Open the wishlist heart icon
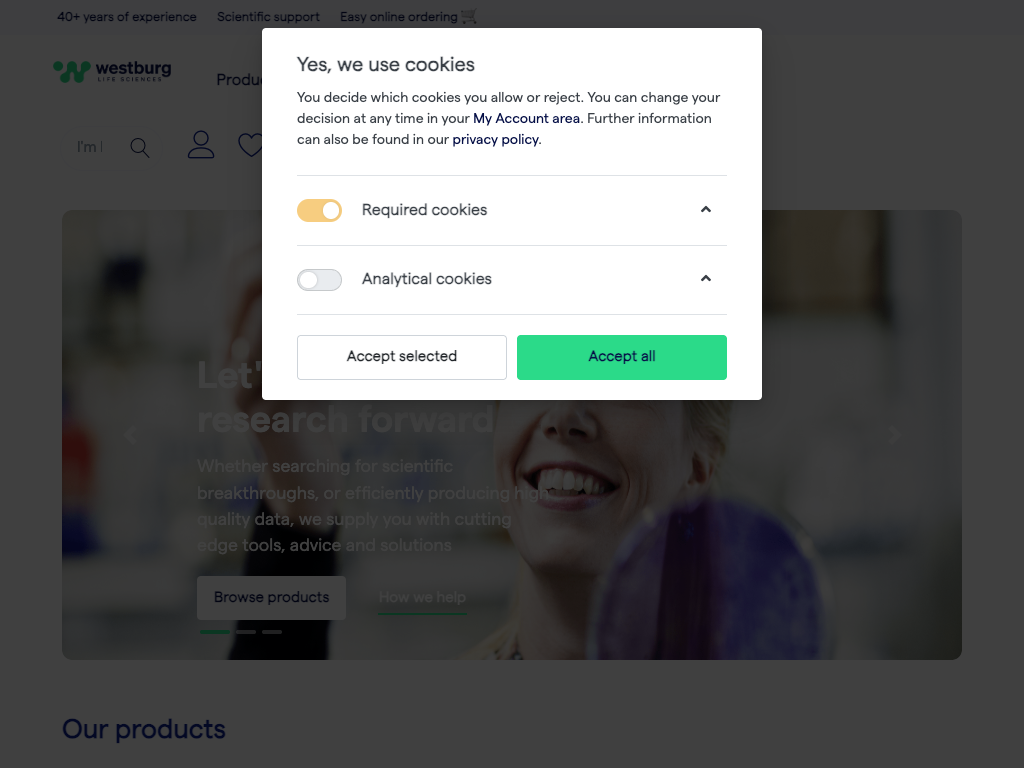 (249, 146)
